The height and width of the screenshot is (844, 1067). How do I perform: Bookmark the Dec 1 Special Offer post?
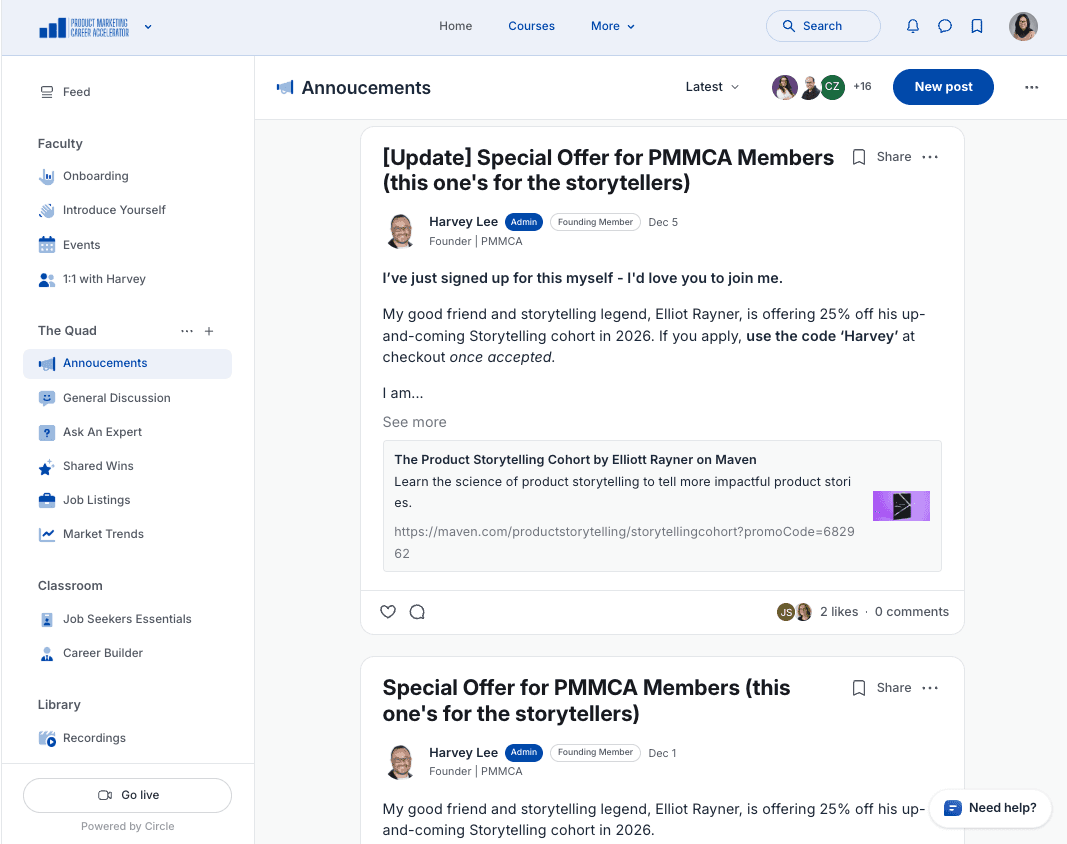(859, 688)
